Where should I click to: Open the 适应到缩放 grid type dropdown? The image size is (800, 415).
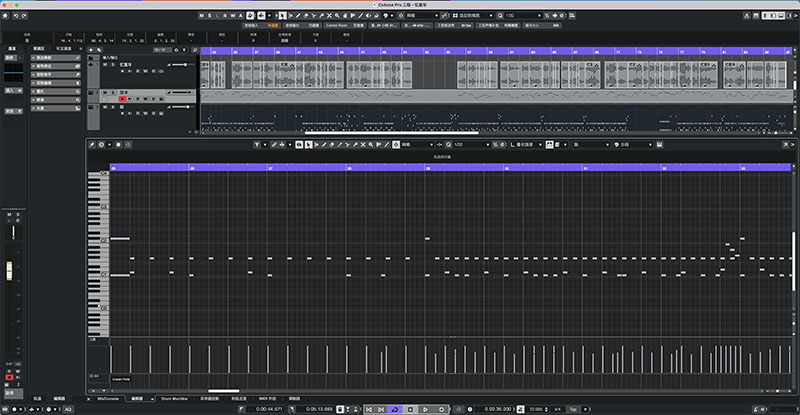coord(473,15)
